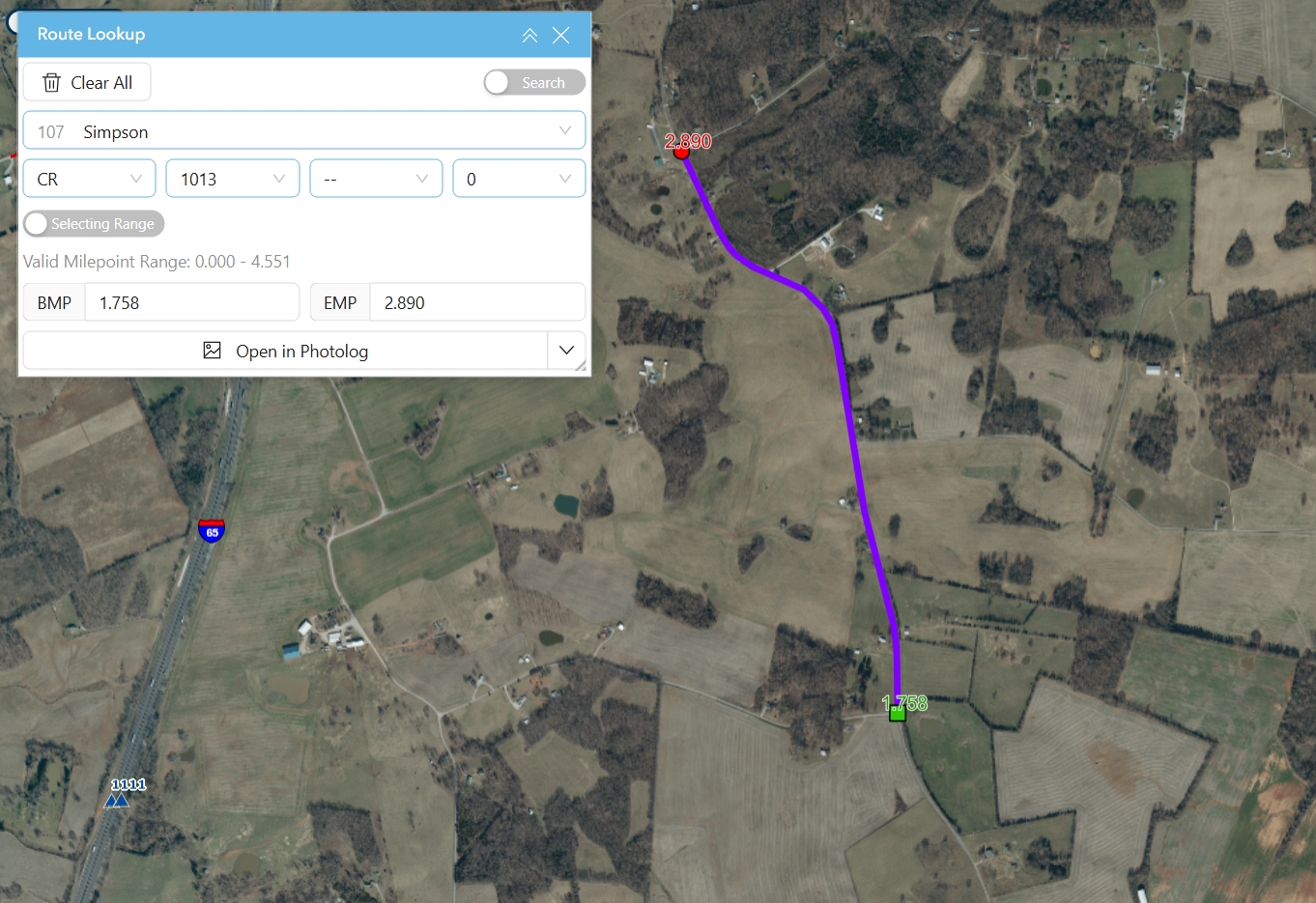Toggle the Search switch on
The height and width of the screenshot is (903, 1316).
(534, 83)
